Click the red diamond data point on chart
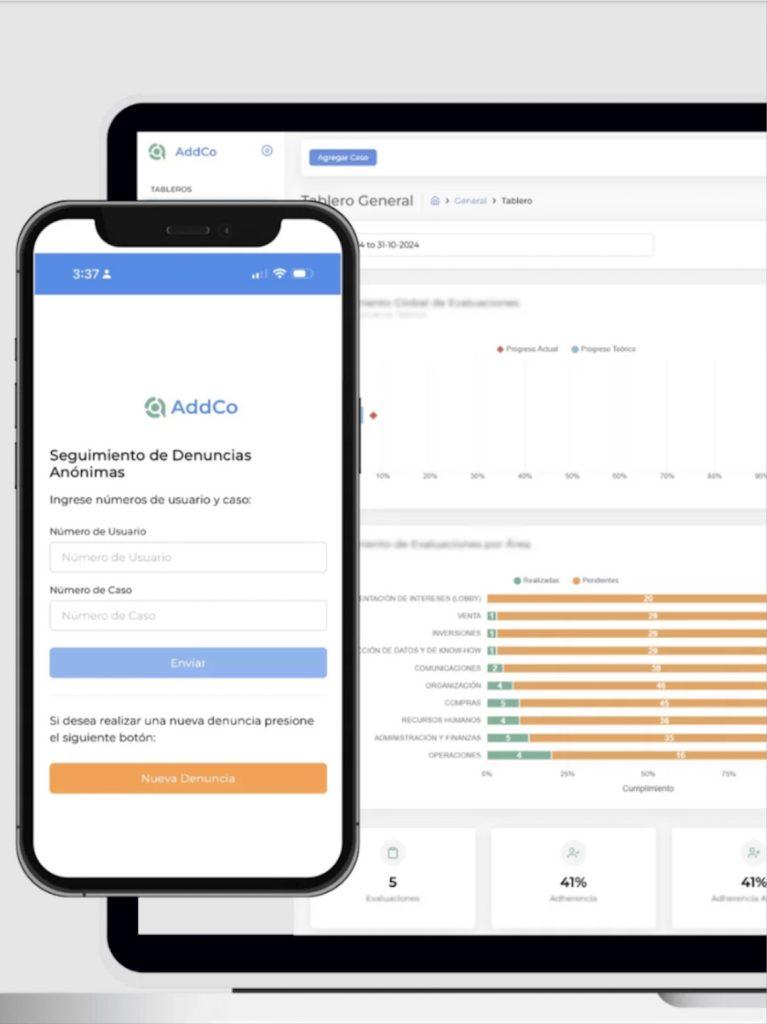The width and height of the screenshot is (767, 1024). [373, 415]
